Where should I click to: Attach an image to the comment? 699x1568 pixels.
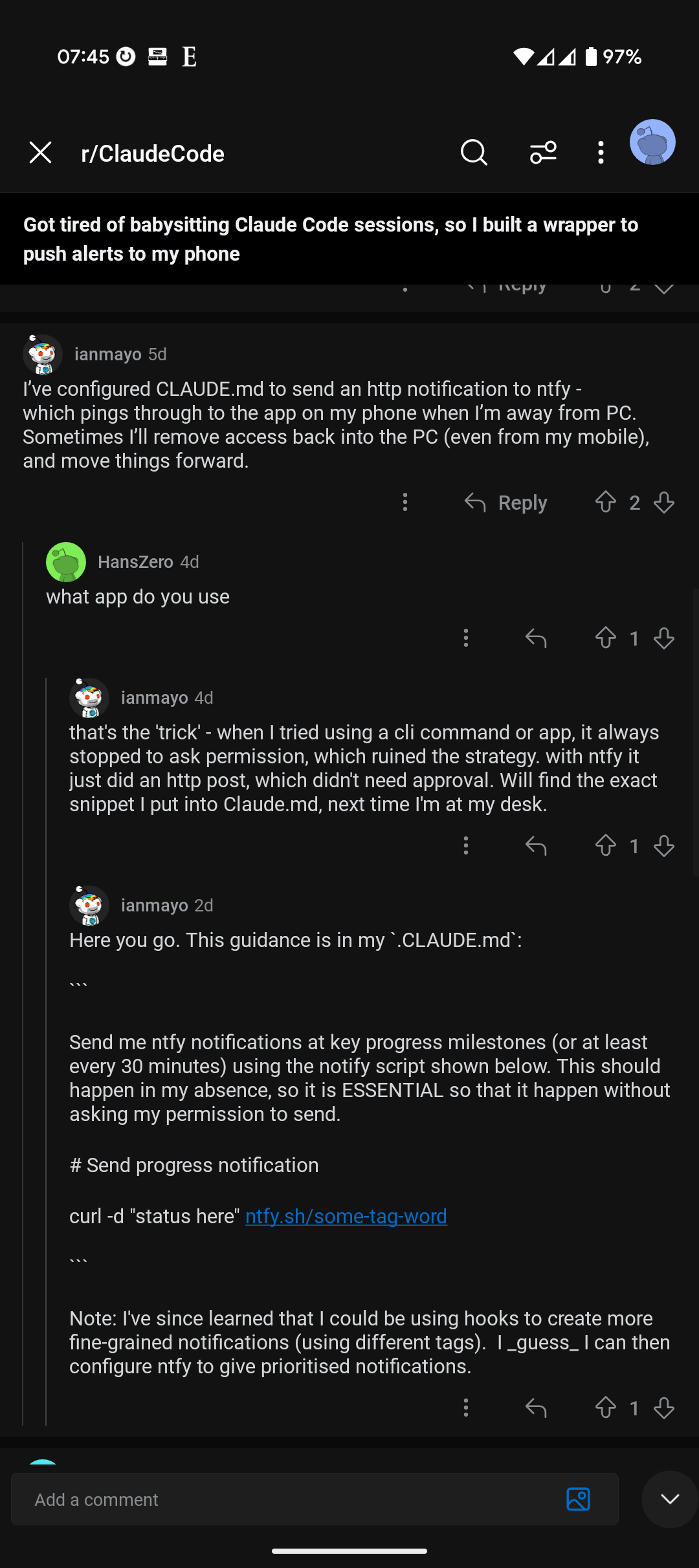[578, 1499]
